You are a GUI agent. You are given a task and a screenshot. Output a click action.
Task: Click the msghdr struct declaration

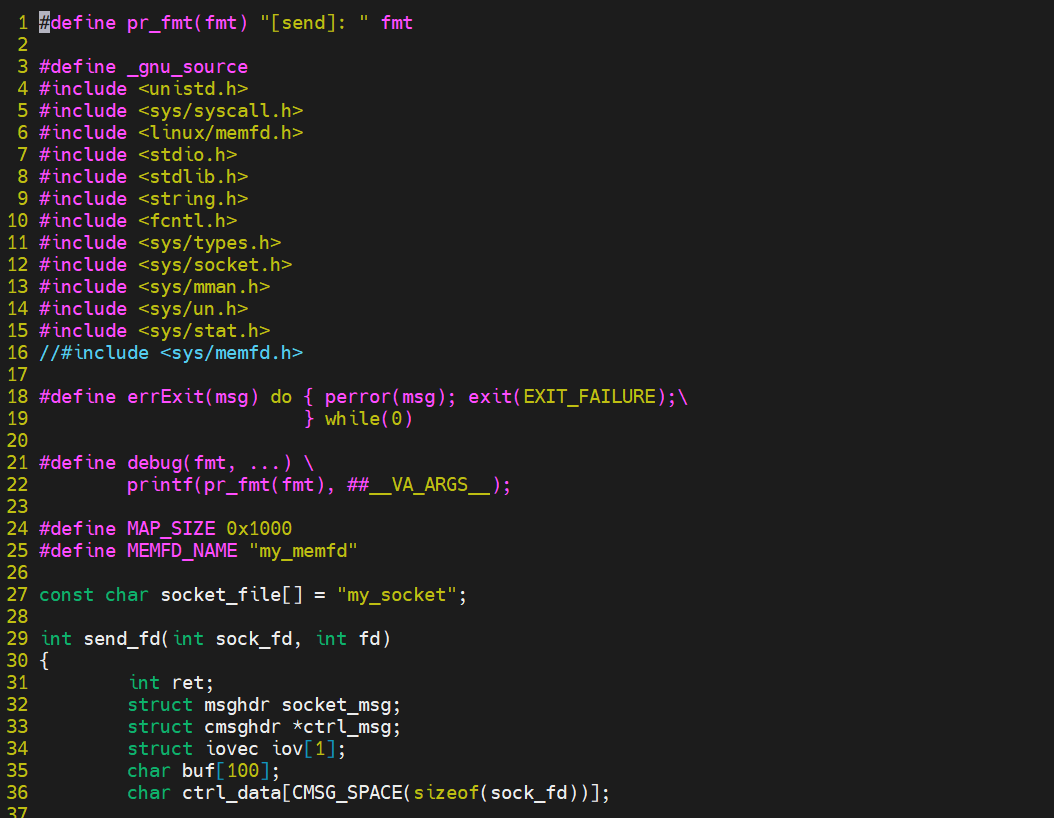237,704
